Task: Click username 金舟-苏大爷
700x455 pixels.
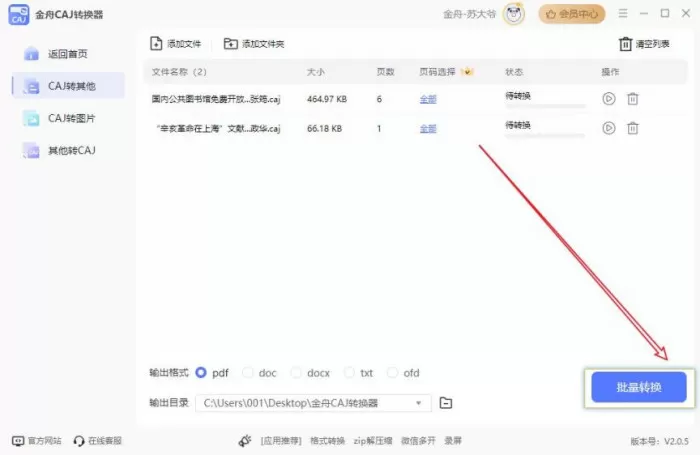Action: click(x=470, y=14)
